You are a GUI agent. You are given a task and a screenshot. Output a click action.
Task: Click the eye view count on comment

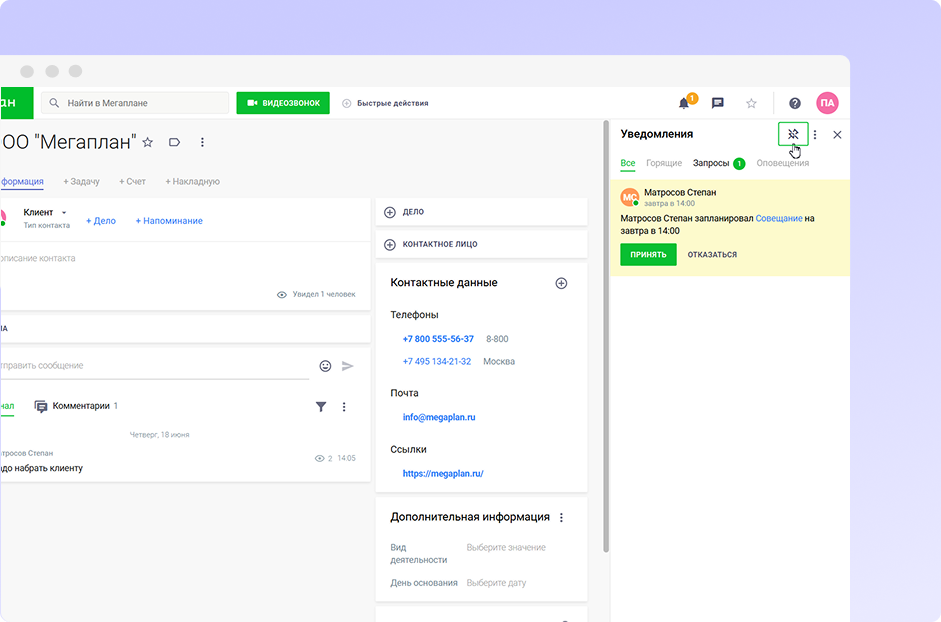pyautogui.click(x=323, y=458)
